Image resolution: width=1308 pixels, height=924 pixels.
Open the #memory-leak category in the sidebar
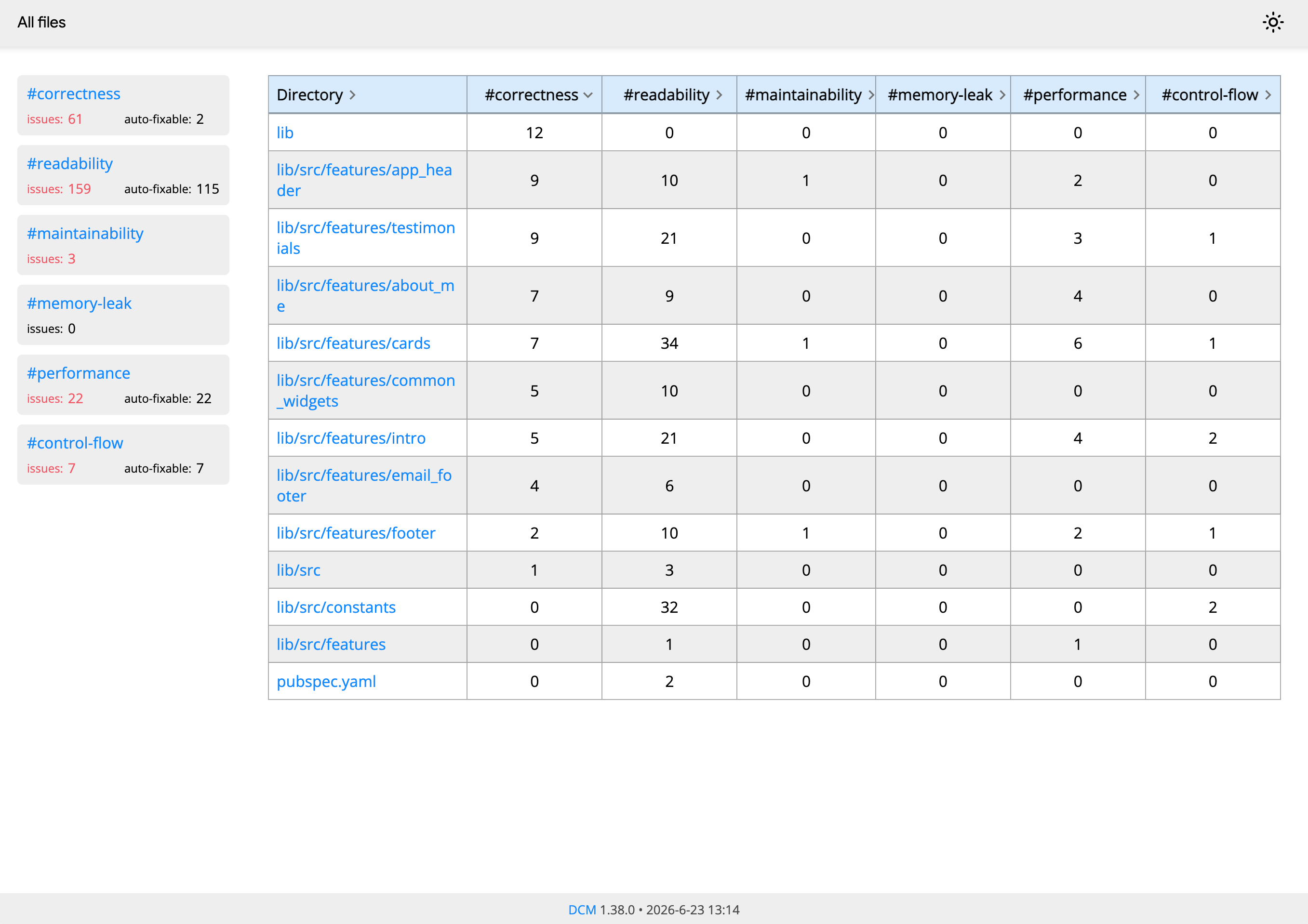click(79, 303)
